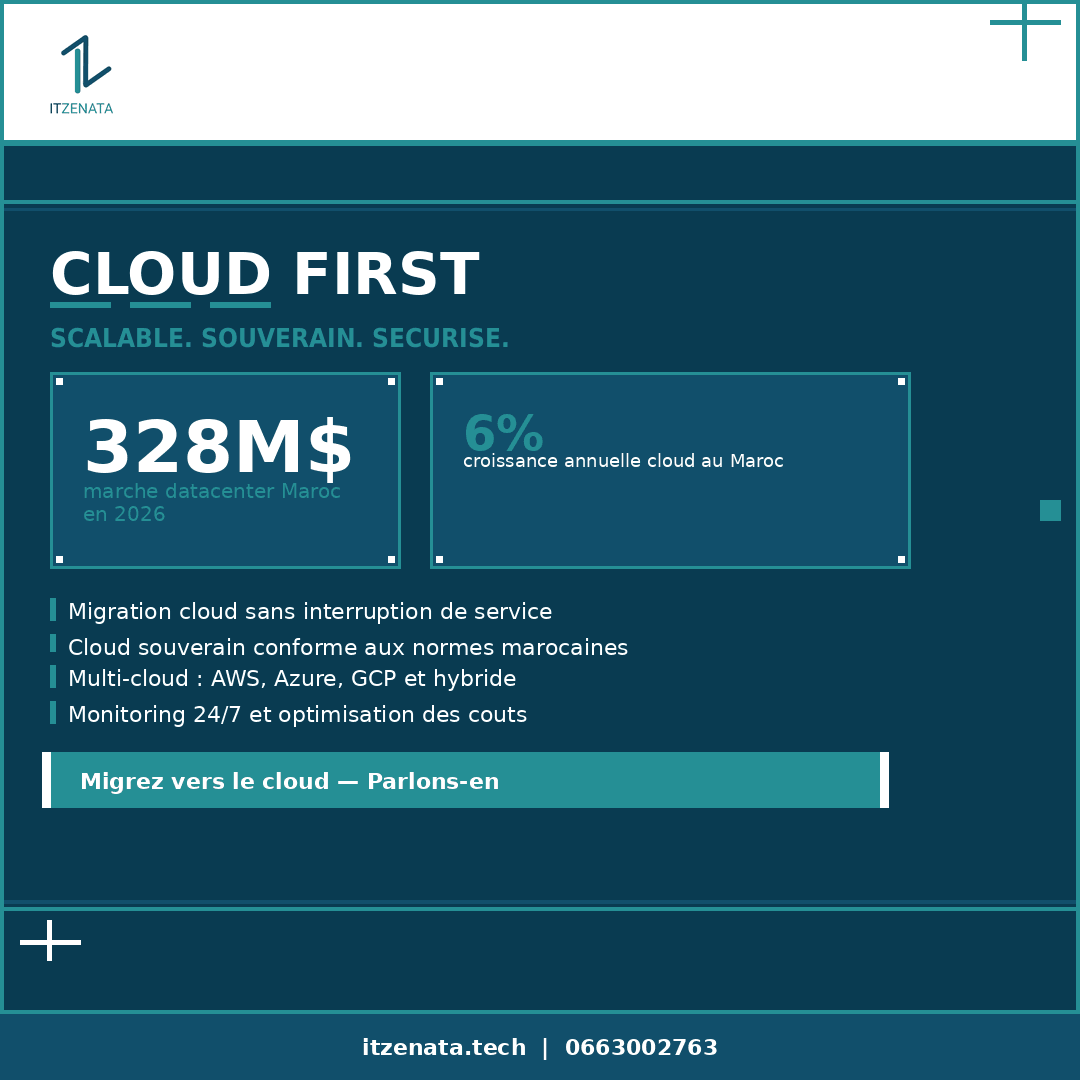Click the teal bullet before "Migration cloud" item
The image size is (1080, 1080).
point(52,611)
